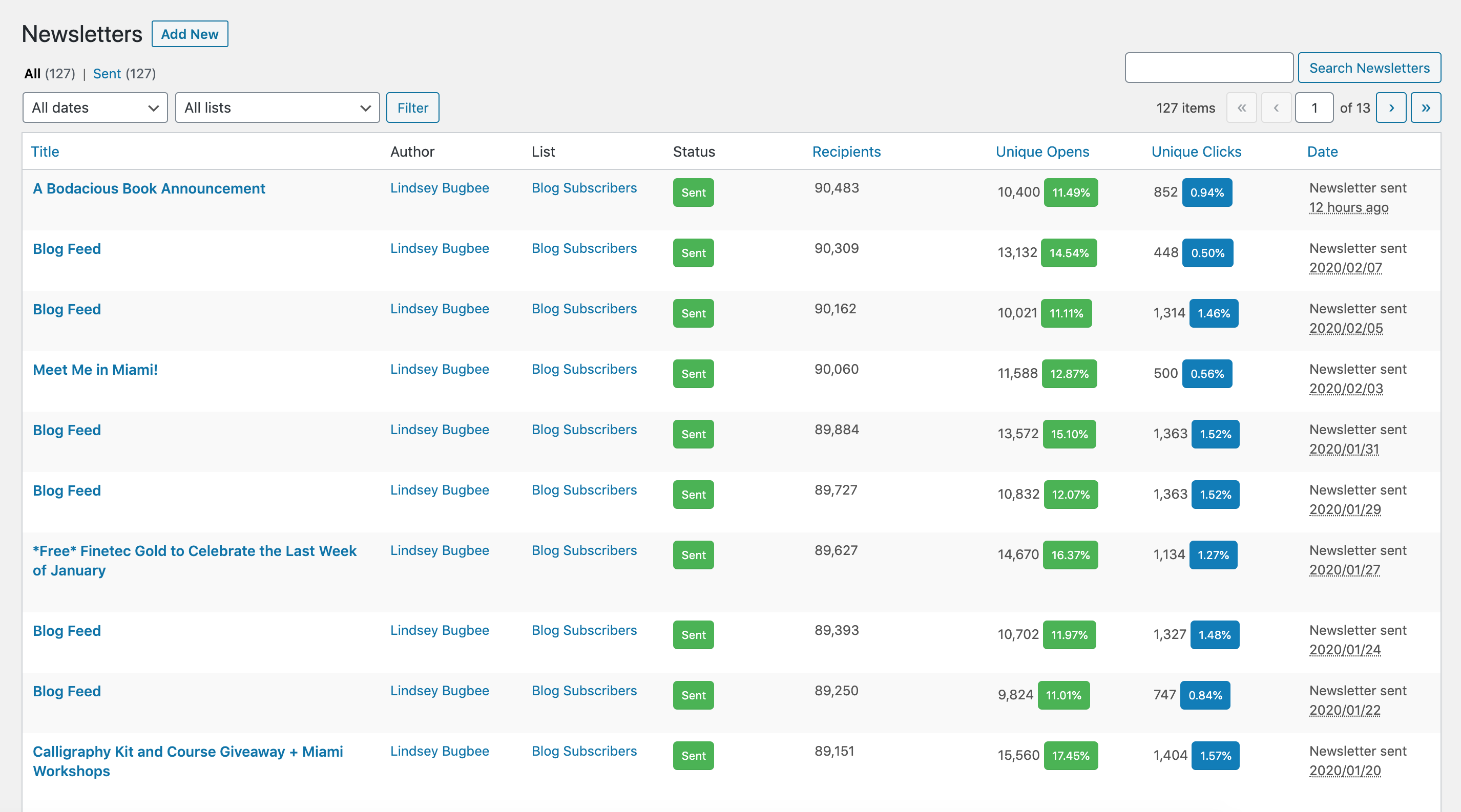Click Lindsey Bugbee in Bodacious Book row

pyautogui.click(x=440, y=188)
